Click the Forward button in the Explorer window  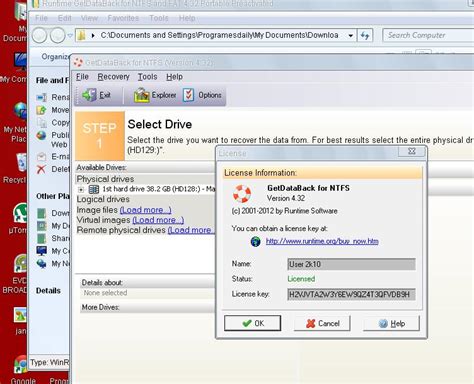[57, 35]
